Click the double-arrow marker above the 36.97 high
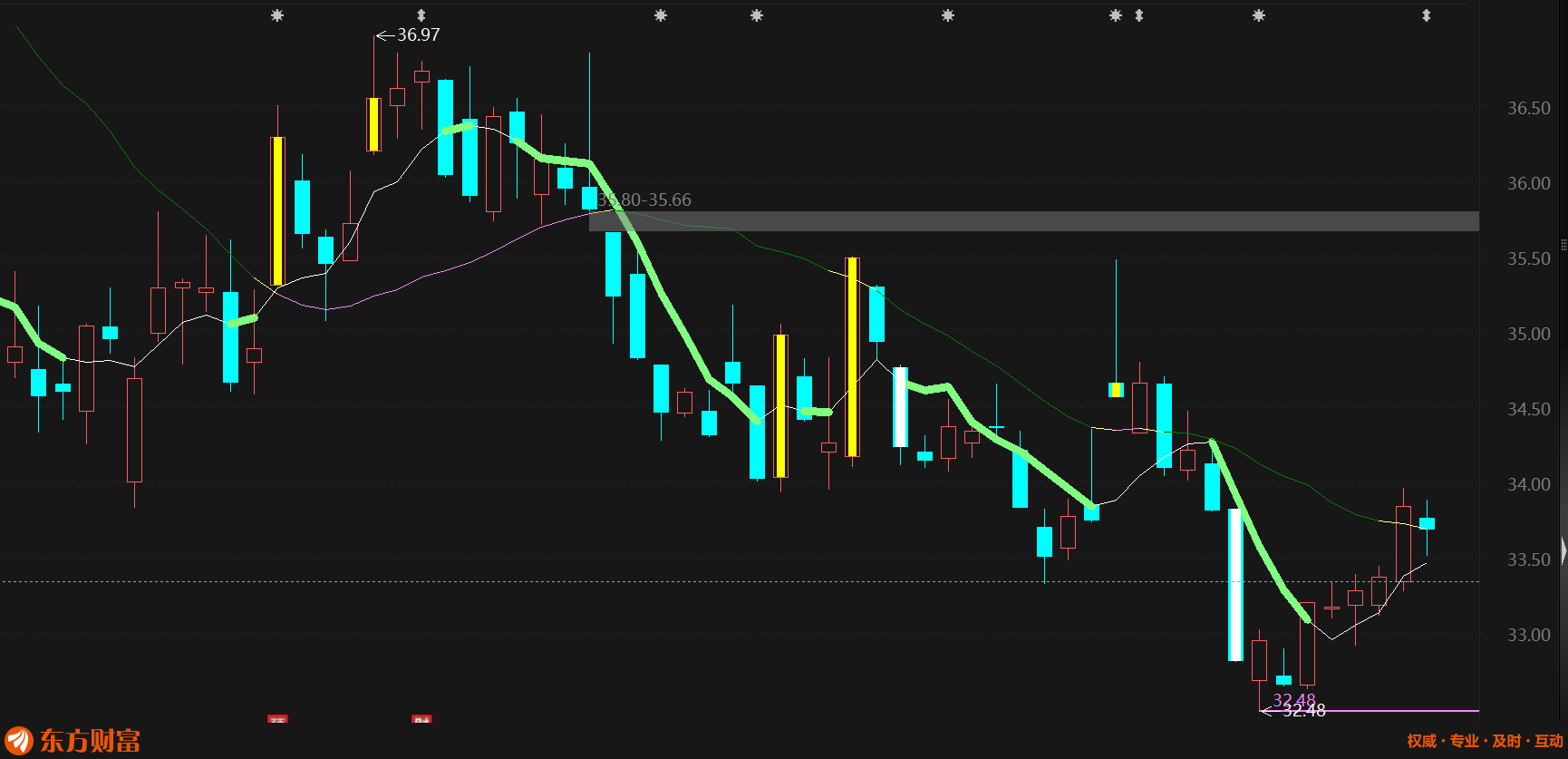The height and width of the screenshot is (759, 1568). pyautogui.click(x=421, y=15)
